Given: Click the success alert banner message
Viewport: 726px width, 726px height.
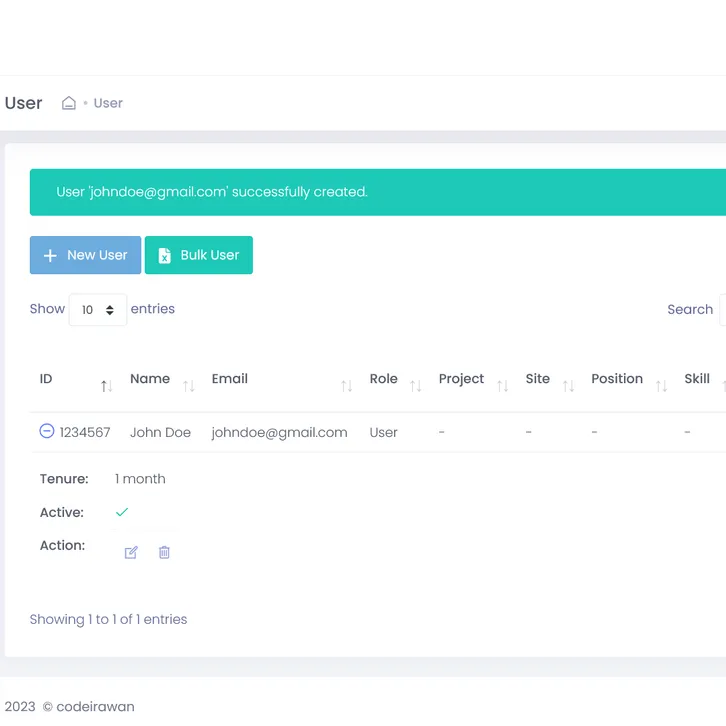Looking at the screenshot, I should [x=212, y=192].
